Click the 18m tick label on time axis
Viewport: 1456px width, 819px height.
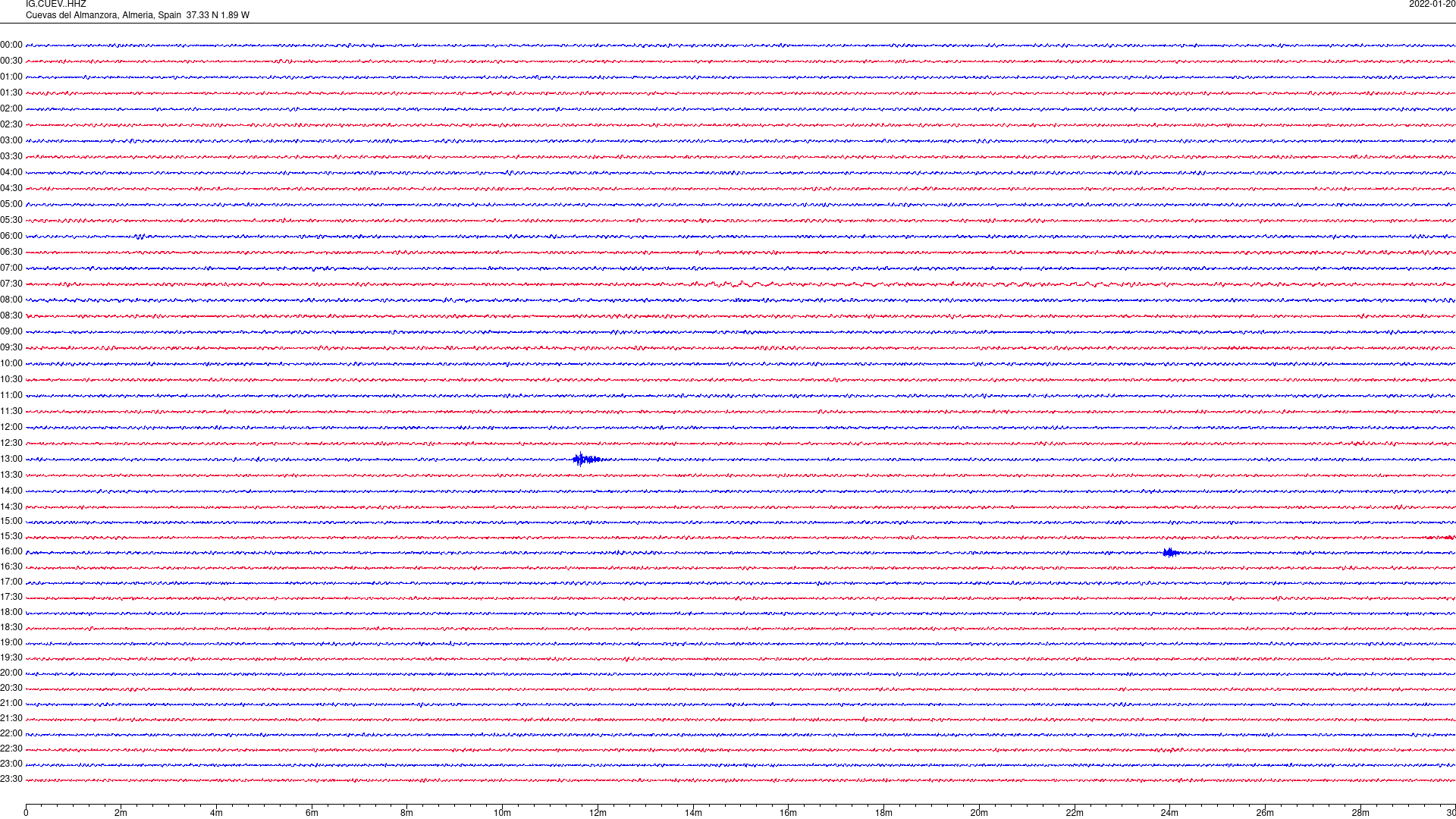point(883,813)
